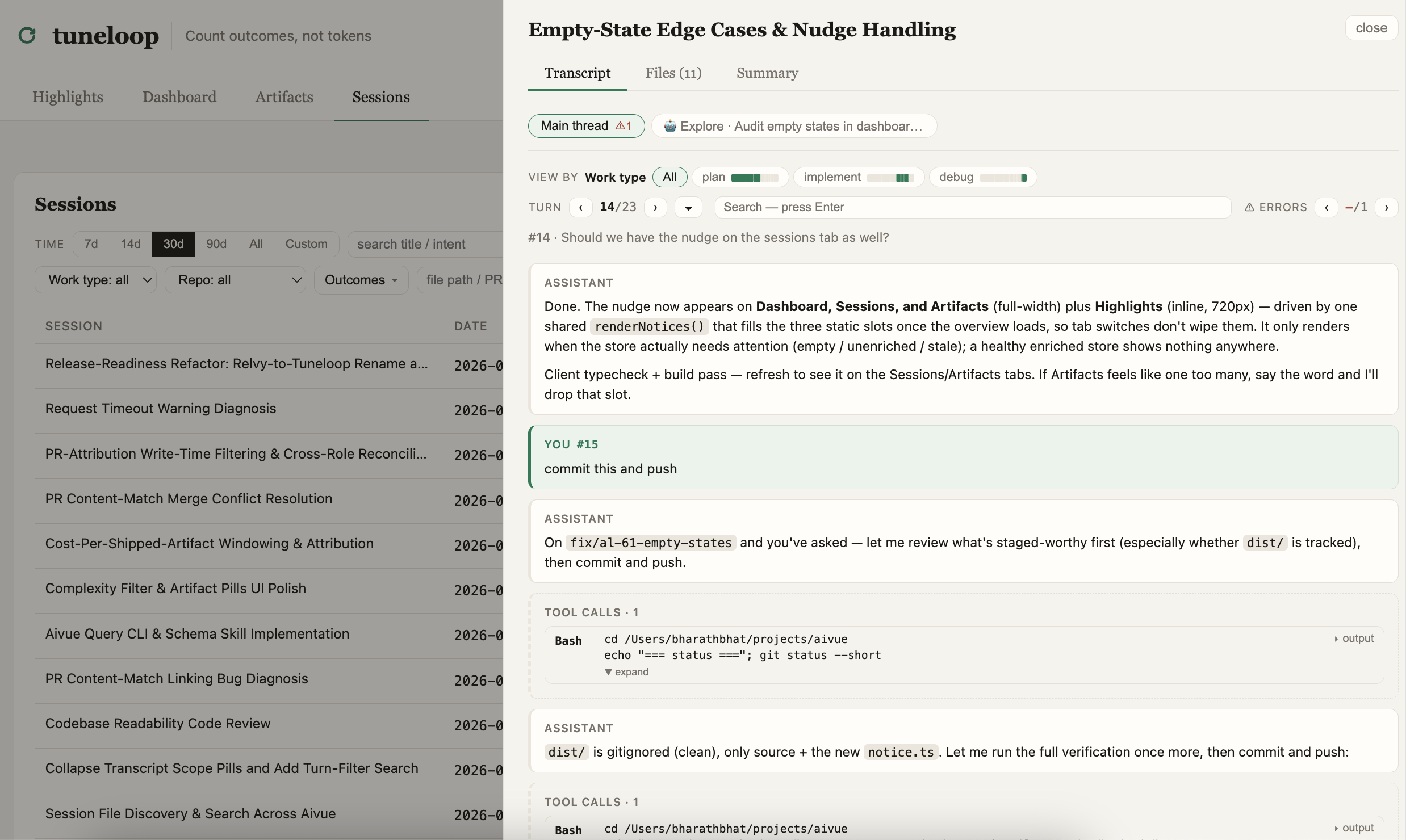Go to next turn arrow
The height and width of the screenshot is (840, 1406).
[655, 208]
